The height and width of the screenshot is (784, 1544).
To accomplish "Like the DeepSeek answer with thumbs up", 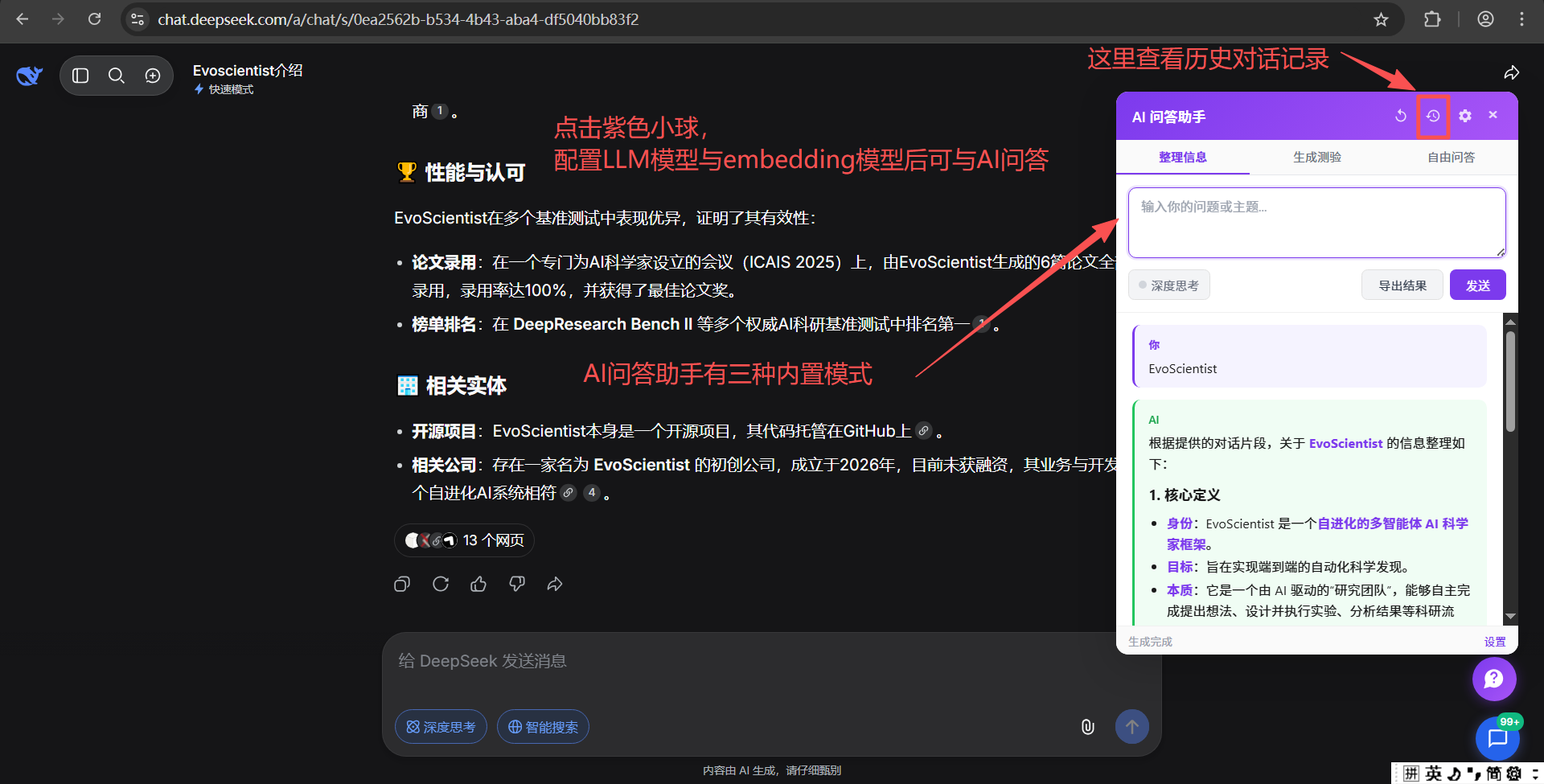I will click(478, 584).
